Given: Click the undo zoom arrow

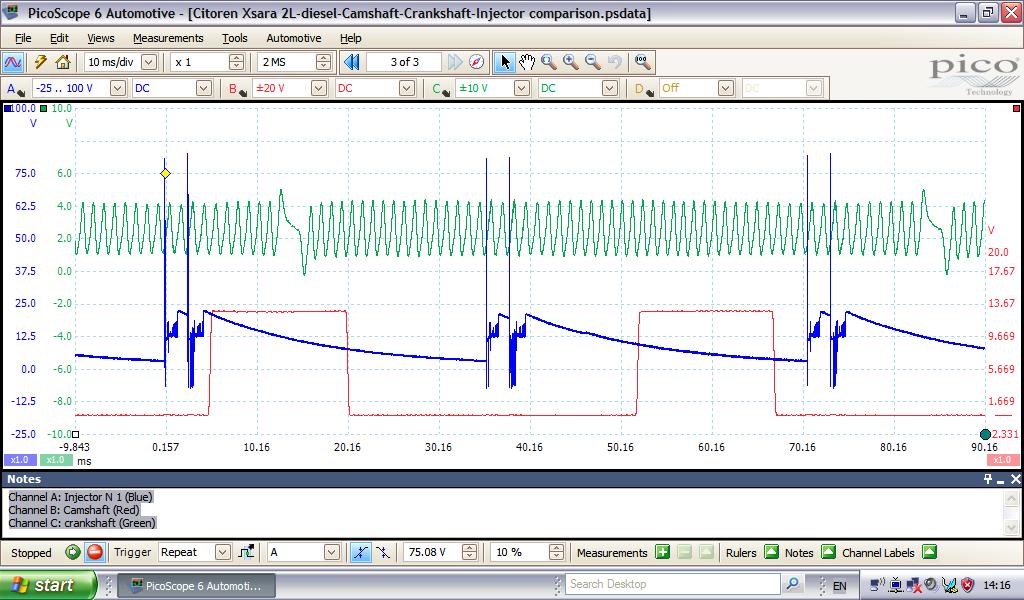Looking at the screenshot, I should tap(615, 62).
